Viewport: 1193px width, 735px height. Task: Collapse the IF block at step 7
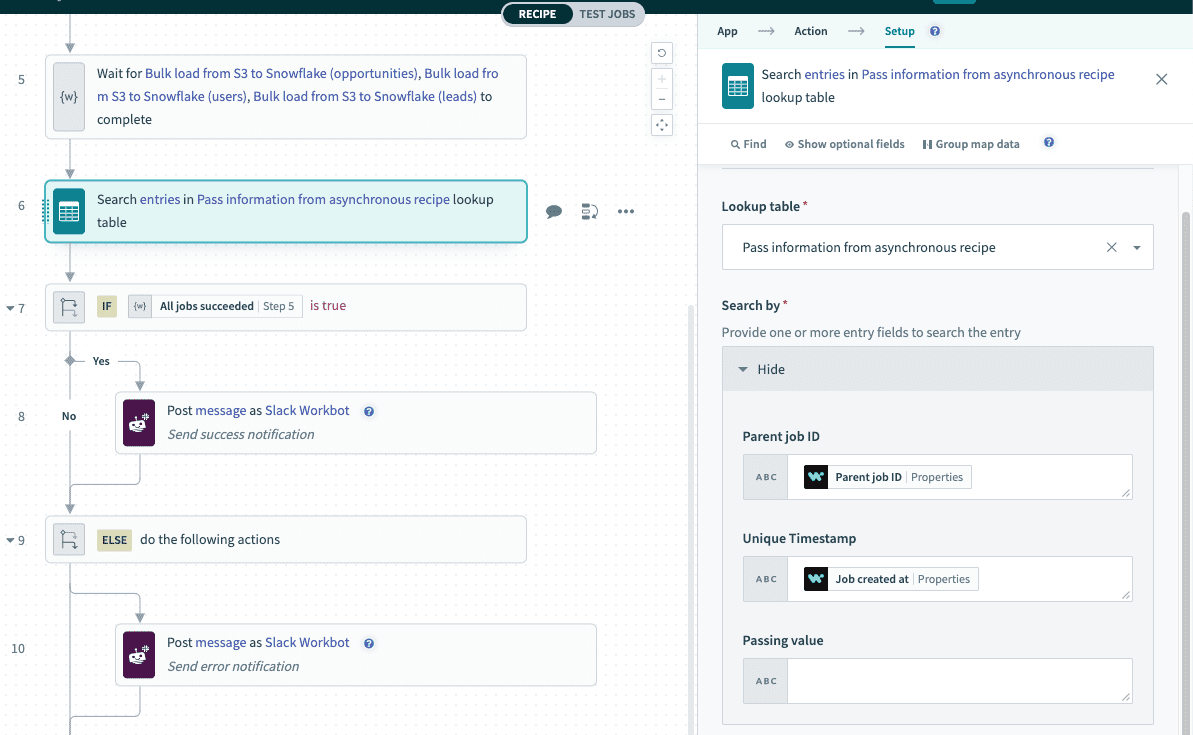(10, 308)
